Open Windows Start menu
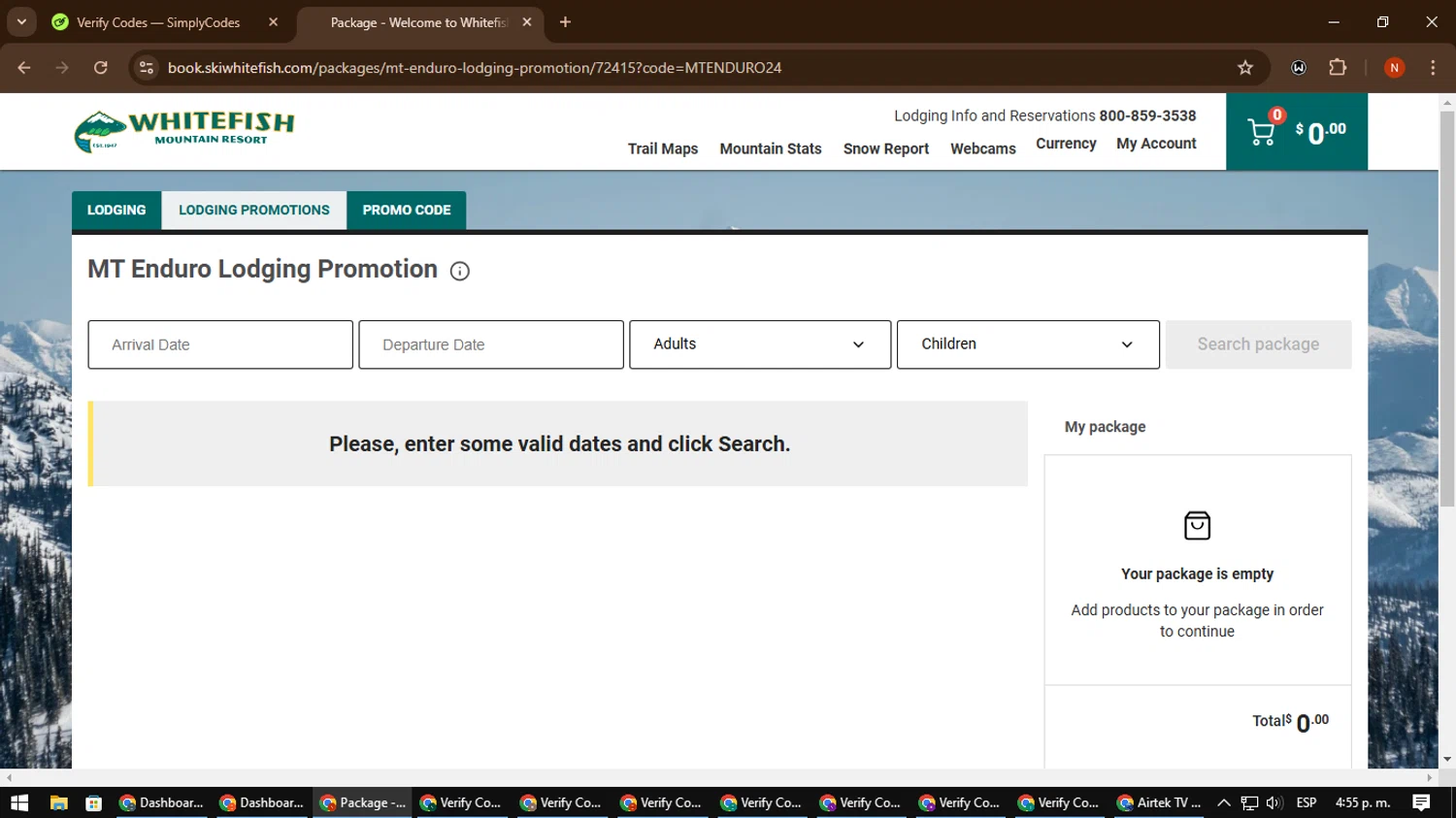 (19, 802)
